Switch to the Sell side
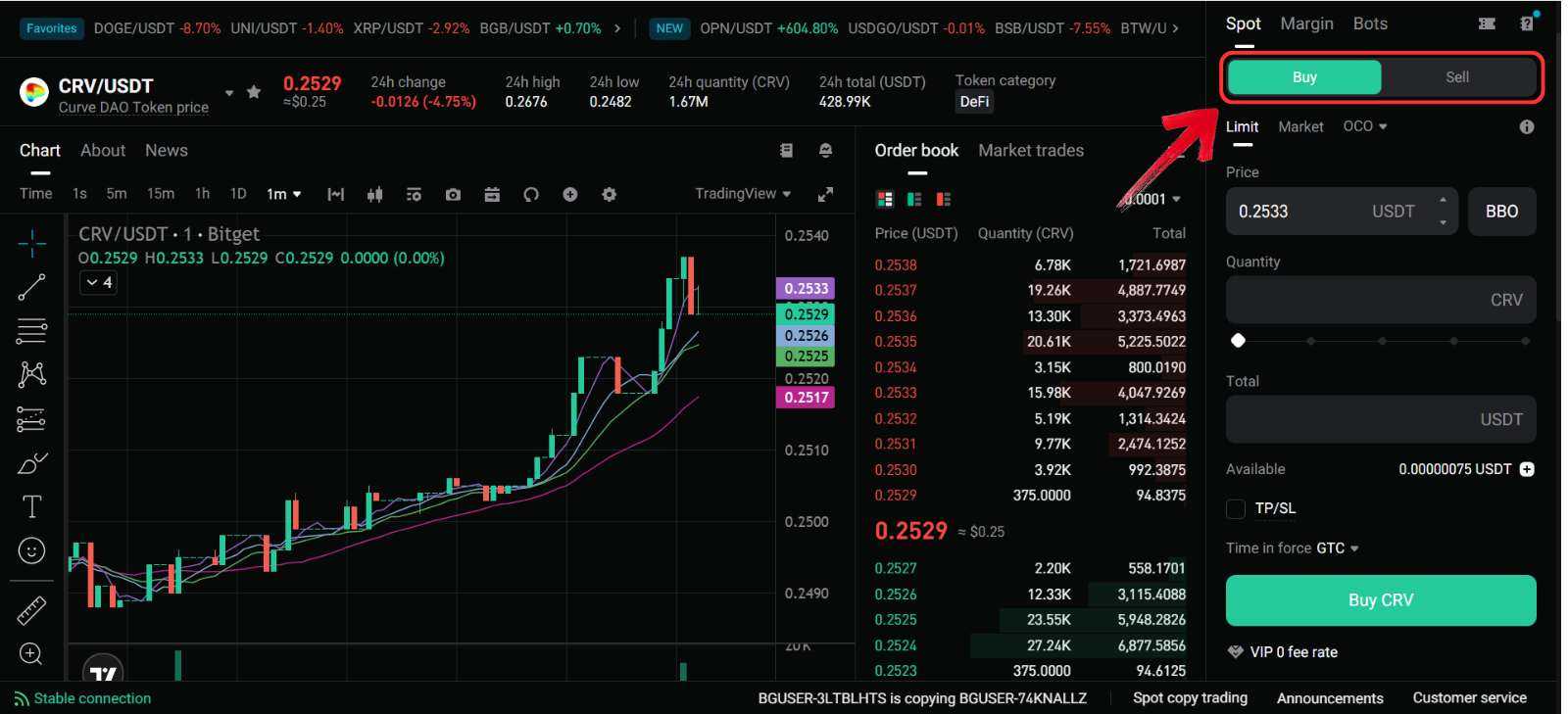Viewport: 1568px width, 714px height. (1457, 77)
